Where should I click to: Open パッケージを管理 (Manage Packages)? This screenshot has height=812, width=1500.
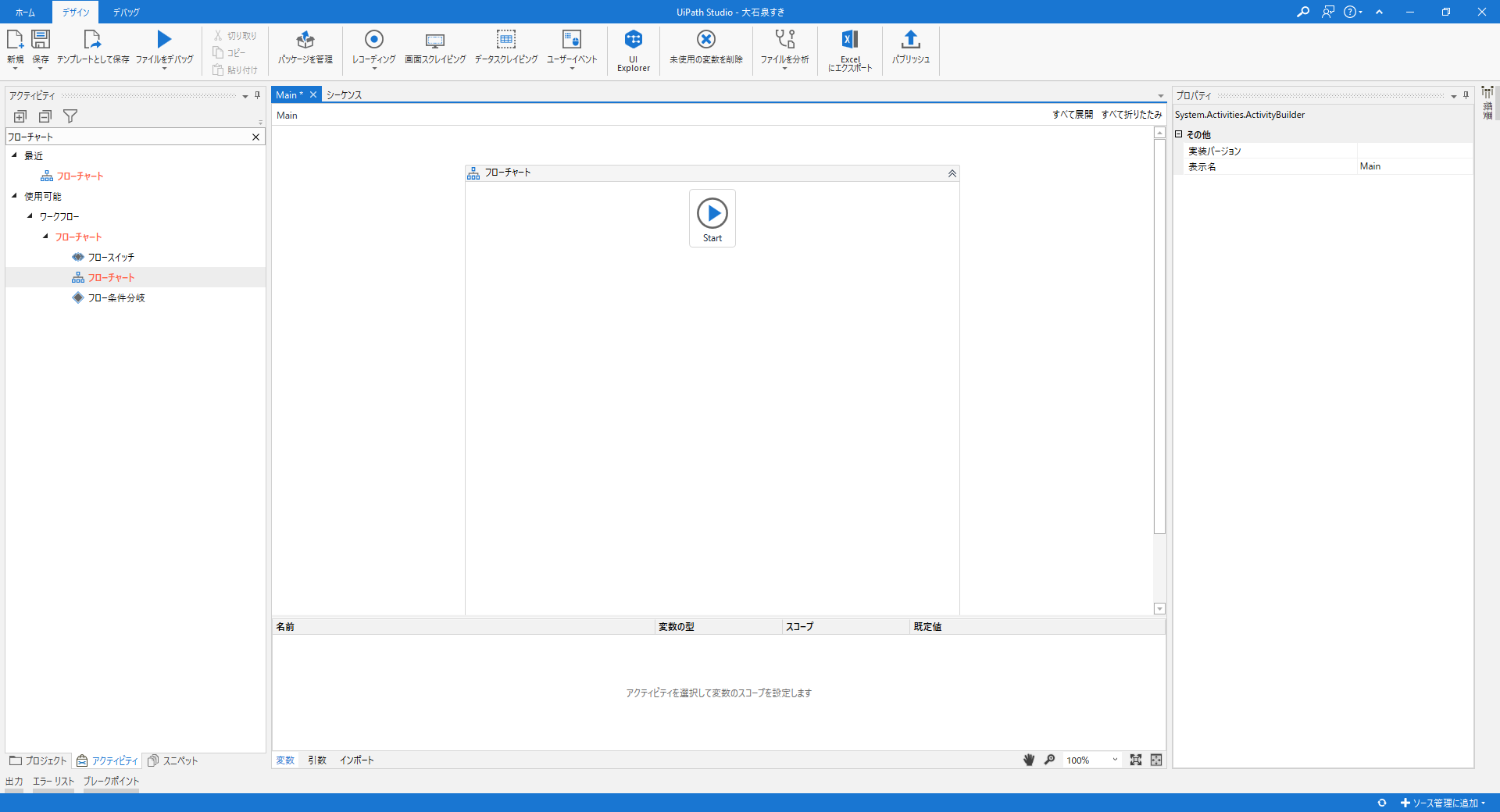[x=305, y=47]
